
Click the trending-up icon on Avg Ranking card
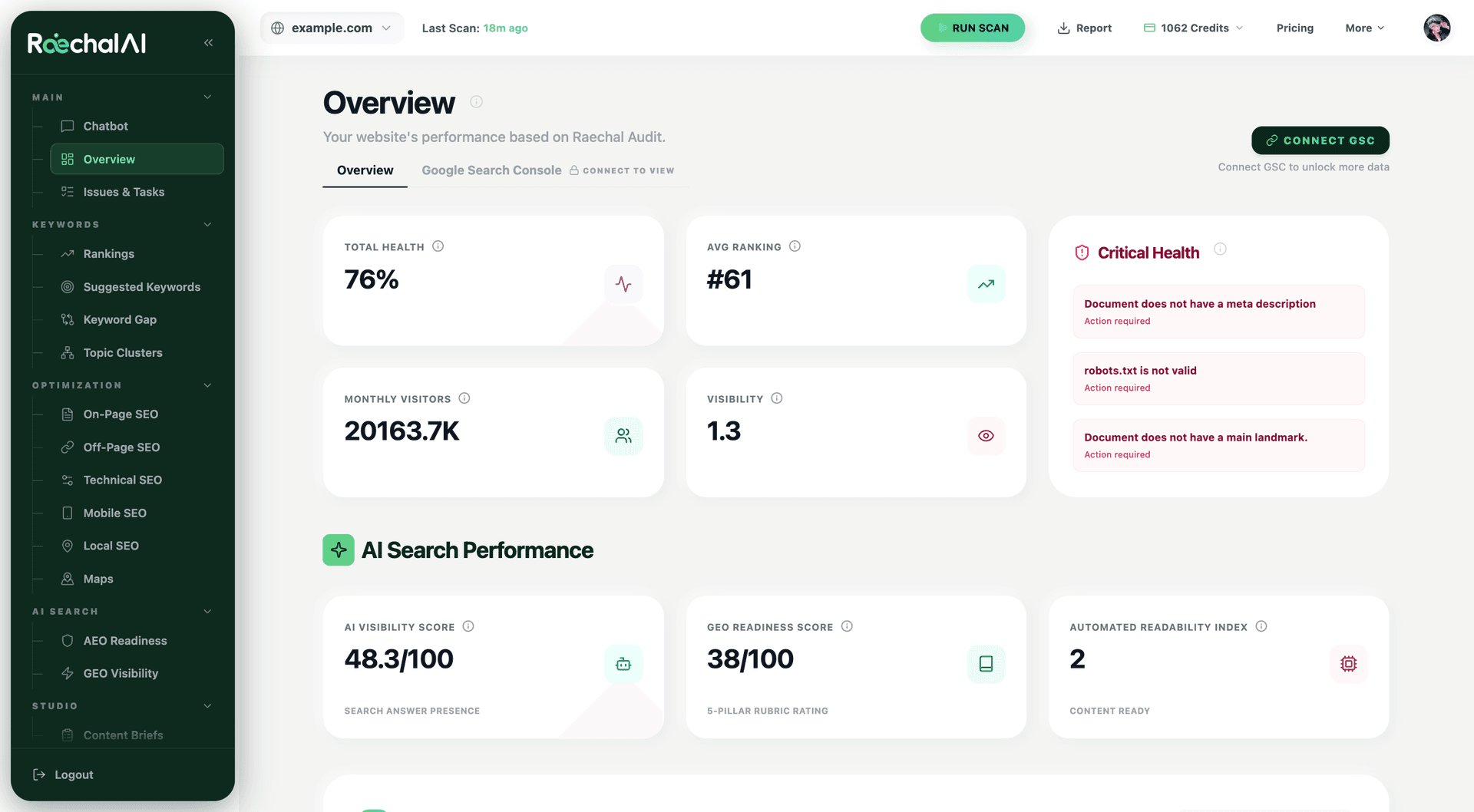point(986,284)
